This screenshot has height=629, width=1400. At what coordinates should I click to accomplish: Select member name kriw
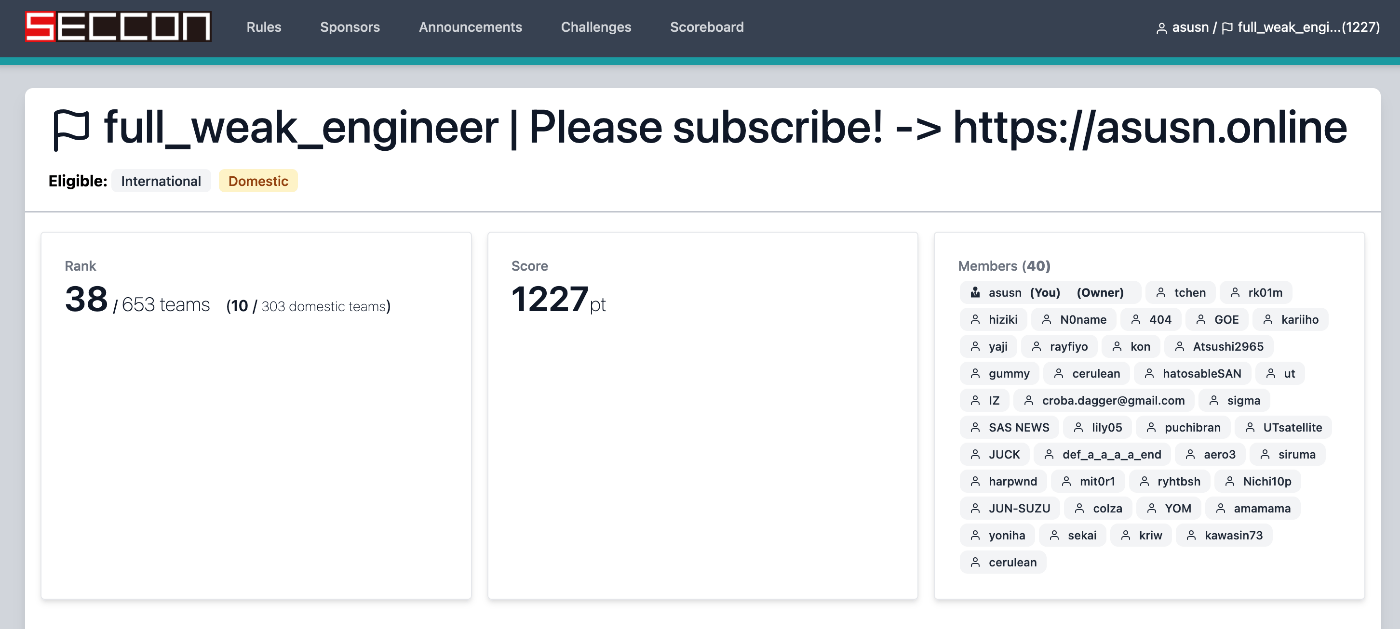(1151, 536)
